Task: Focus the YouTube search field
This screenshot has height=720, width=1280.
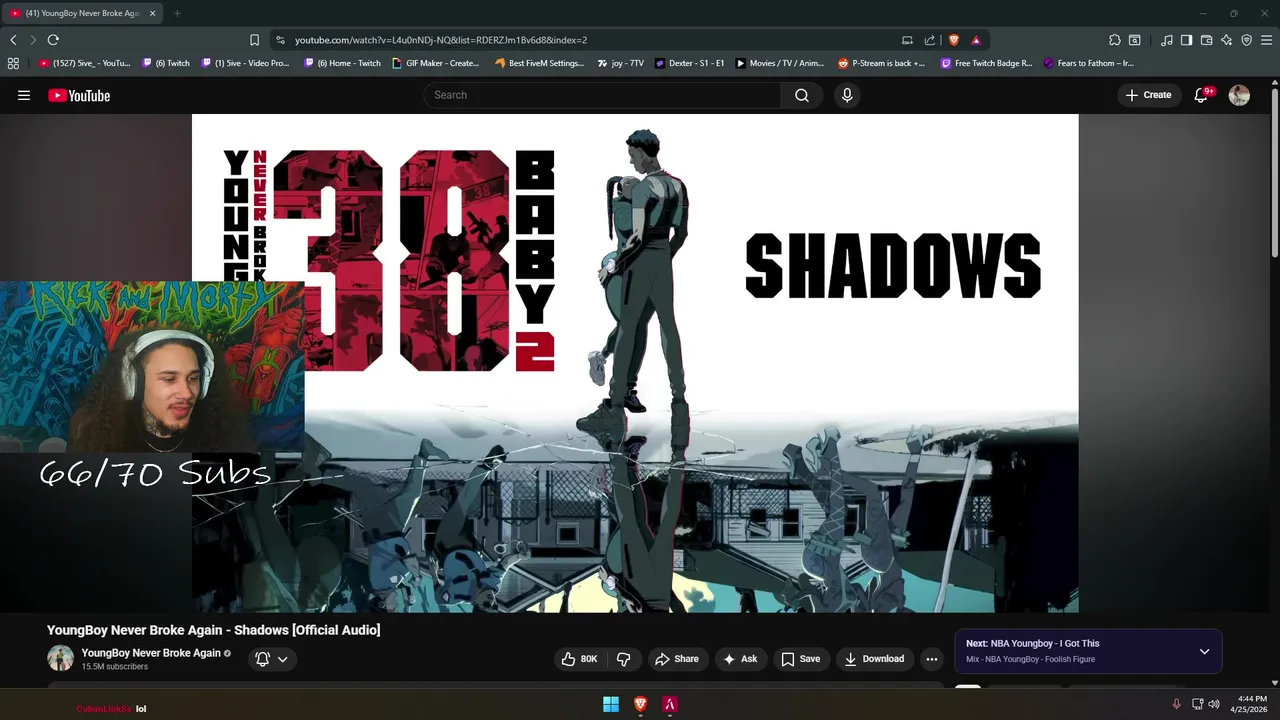Action: pyautogui.click(x=602, y=95)
